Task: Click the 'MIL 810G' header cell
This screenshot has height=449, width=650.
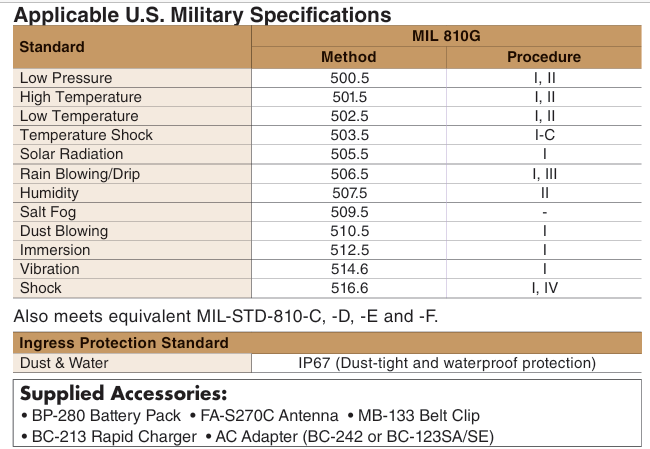Action: tap(445, 36)
